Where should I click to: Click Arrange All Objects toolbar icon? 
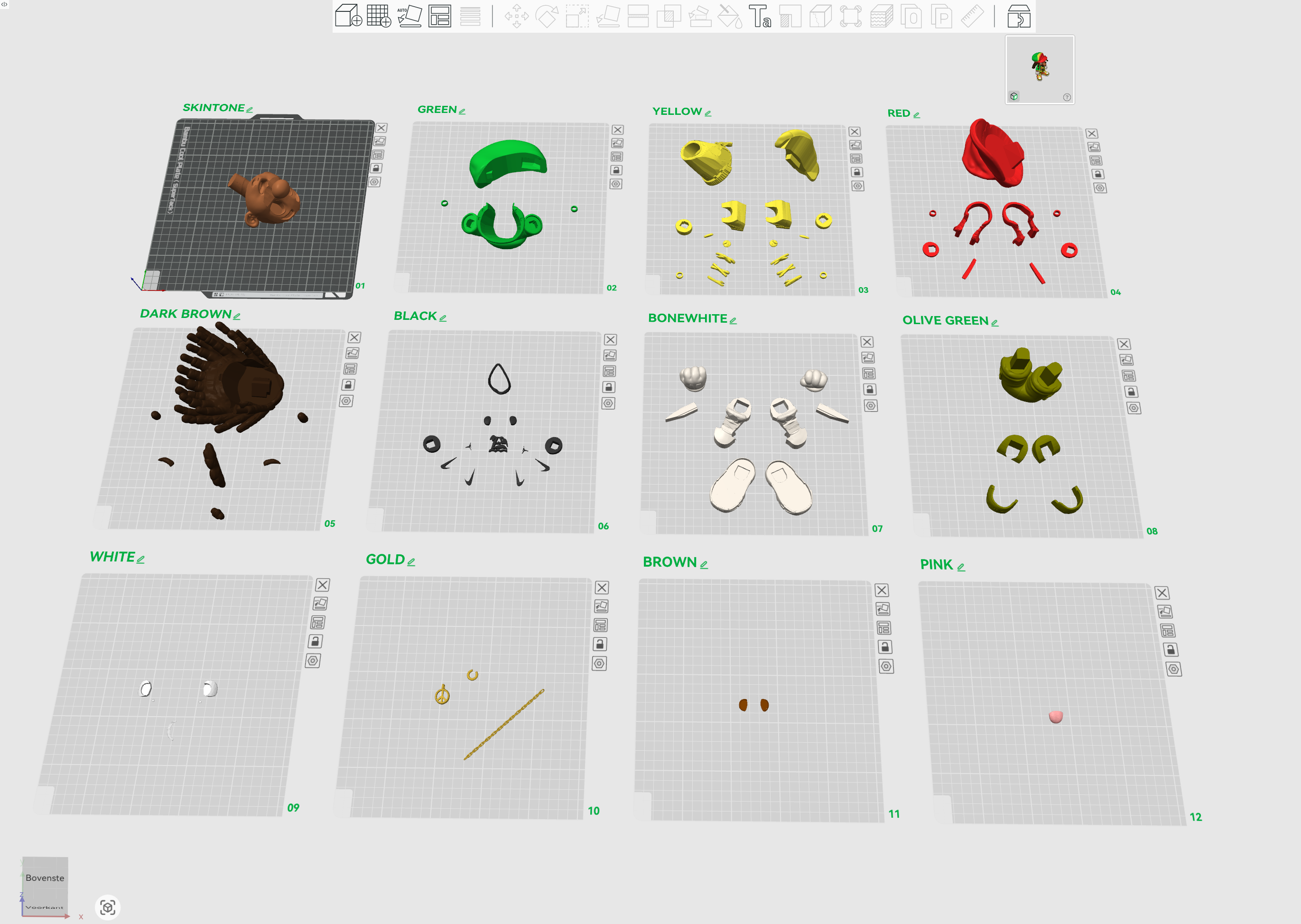[x=440, y=16]
